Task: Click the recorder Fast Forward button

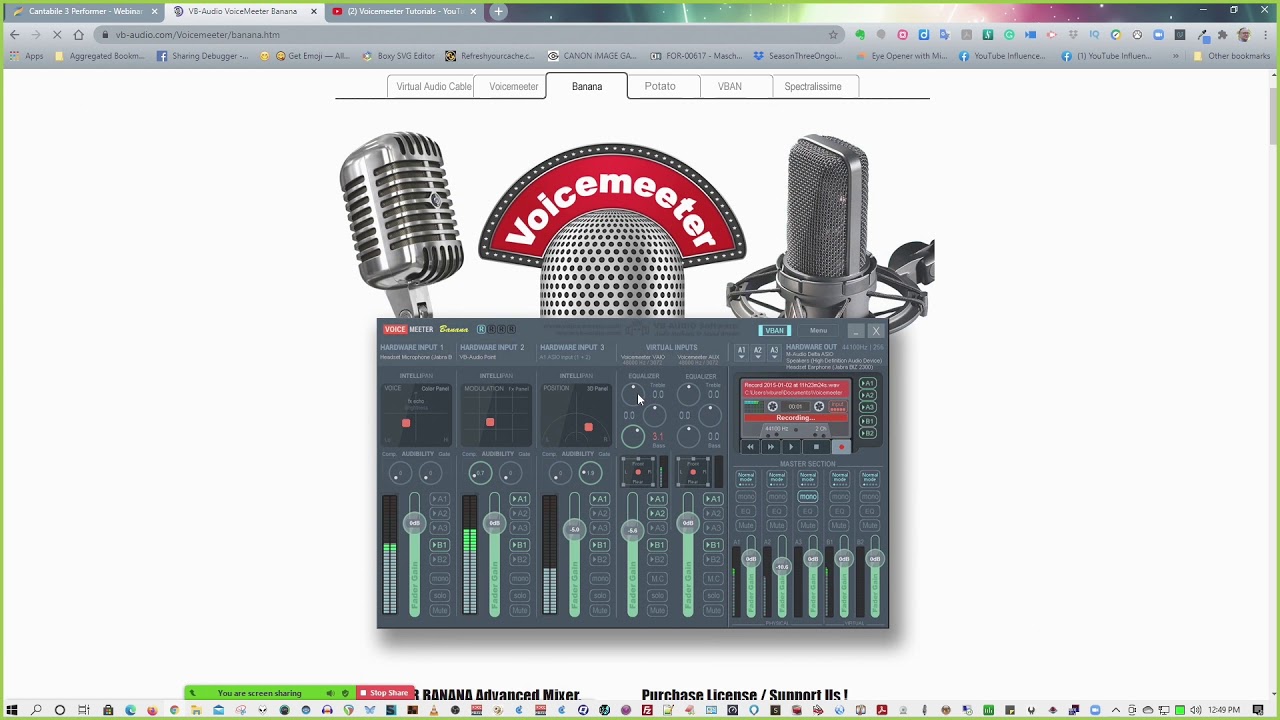Action: (771, 447)
